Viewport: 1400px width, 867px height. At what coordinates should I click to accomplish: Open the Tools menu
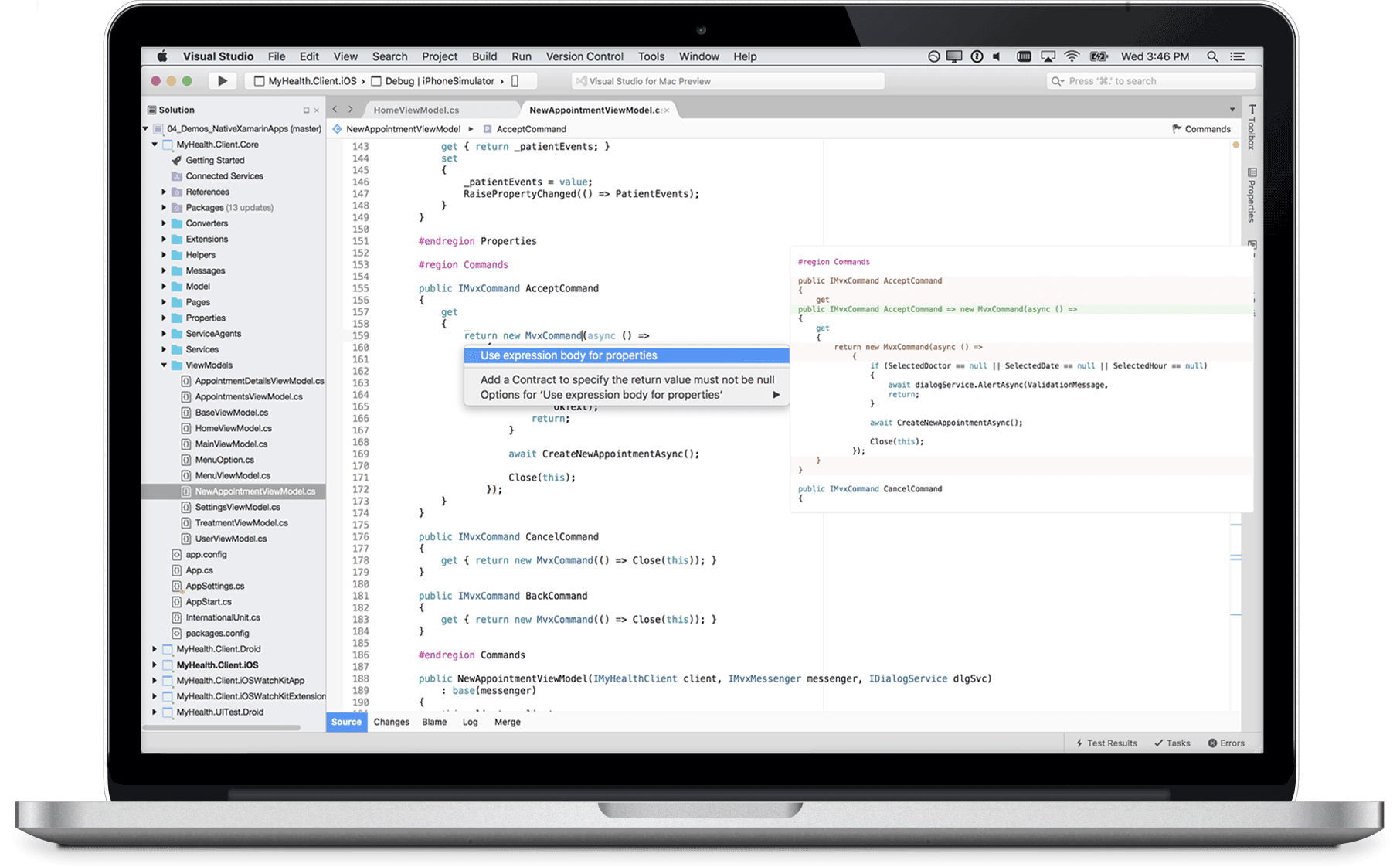click(651, 56)
